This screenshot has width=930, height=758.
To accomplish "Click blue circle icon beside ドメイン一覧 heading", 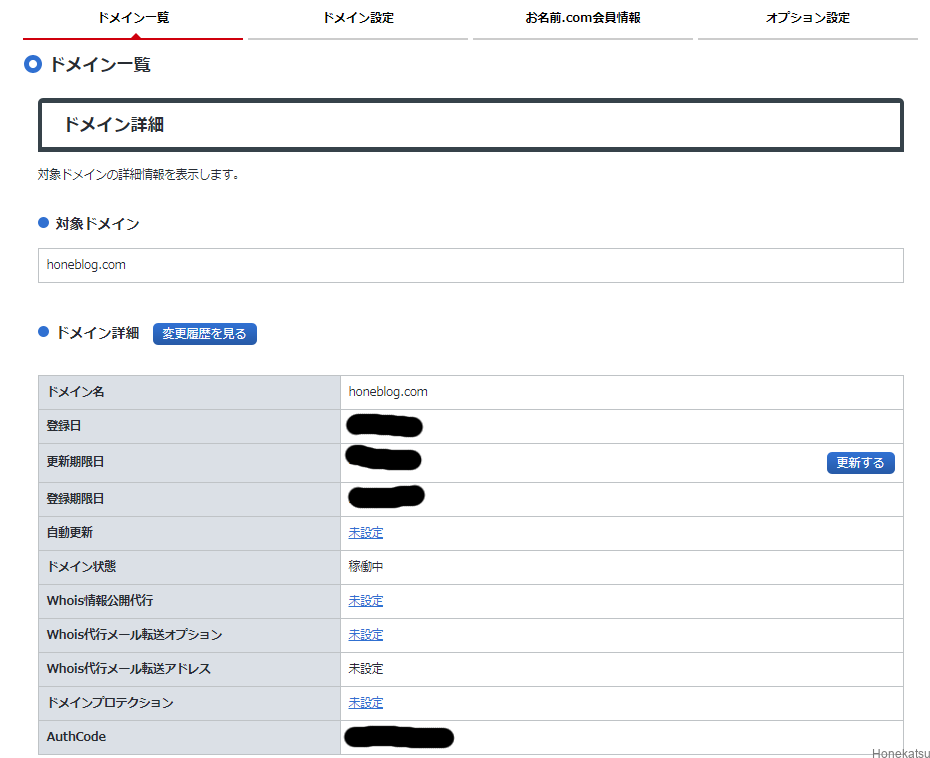I will 33,65.
